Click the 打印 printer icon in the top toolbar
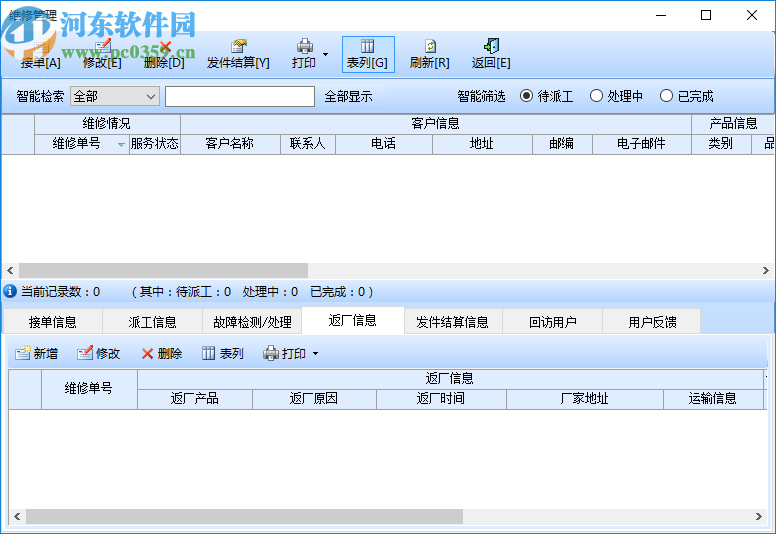This screenshot has height=534, width=776. click(x=304, y=46)
